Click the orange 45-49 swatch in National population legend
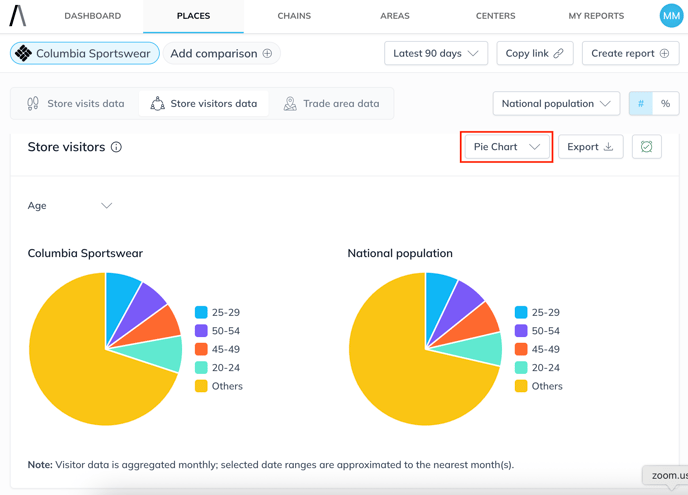Viewport: 688px width, 495px height. 521,350
